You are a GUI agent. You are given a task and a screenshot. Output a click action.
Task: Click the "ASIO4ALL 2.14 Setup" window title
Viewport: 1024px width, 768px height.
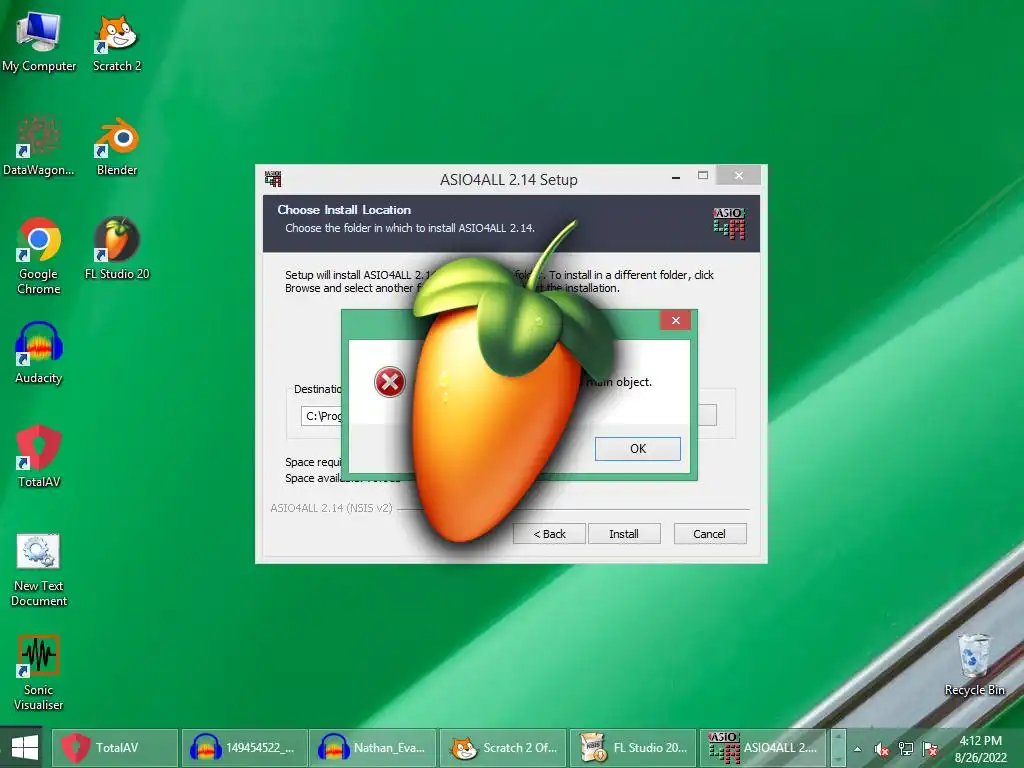coord(508,179)
